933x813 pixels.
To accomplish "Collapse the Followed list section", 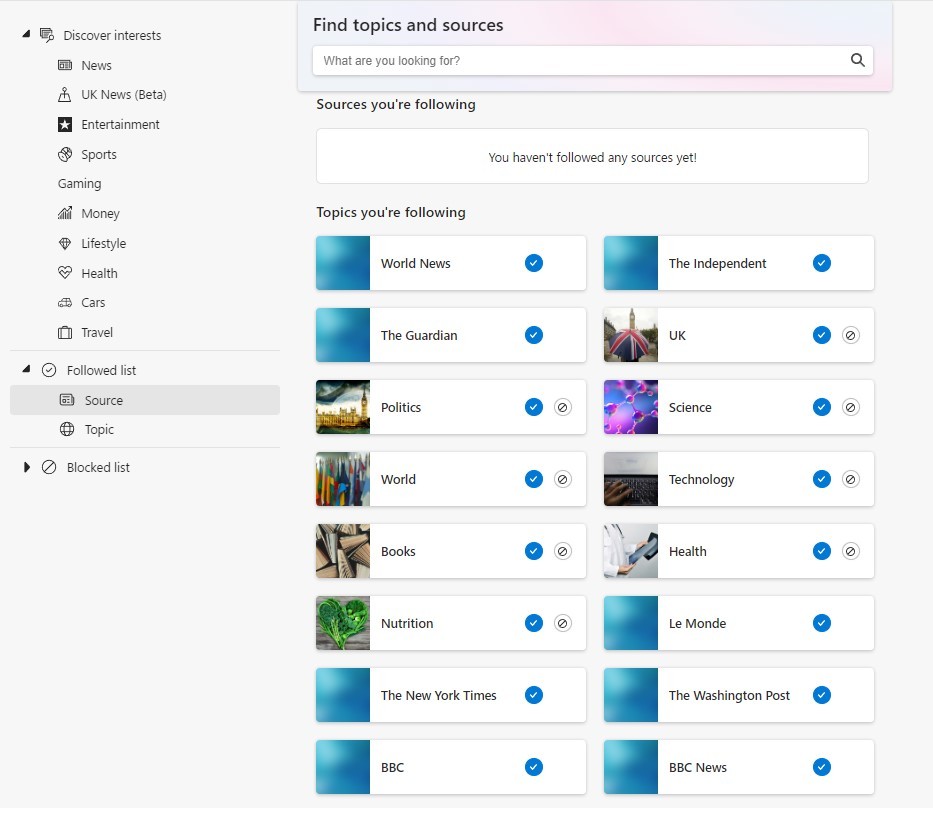I will (x=26, y=369).
